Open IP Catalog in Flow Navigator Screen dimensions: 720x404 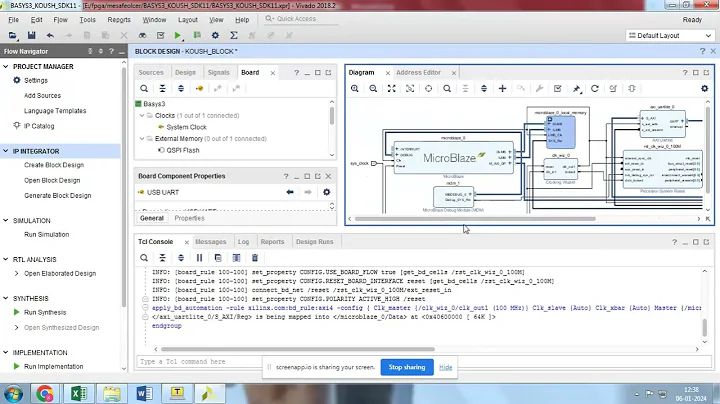39,126
